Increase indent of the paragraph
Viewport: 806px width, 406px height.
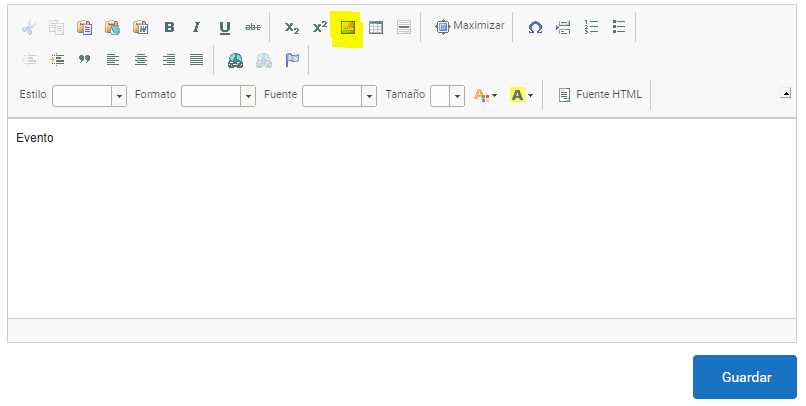(57, 60)
